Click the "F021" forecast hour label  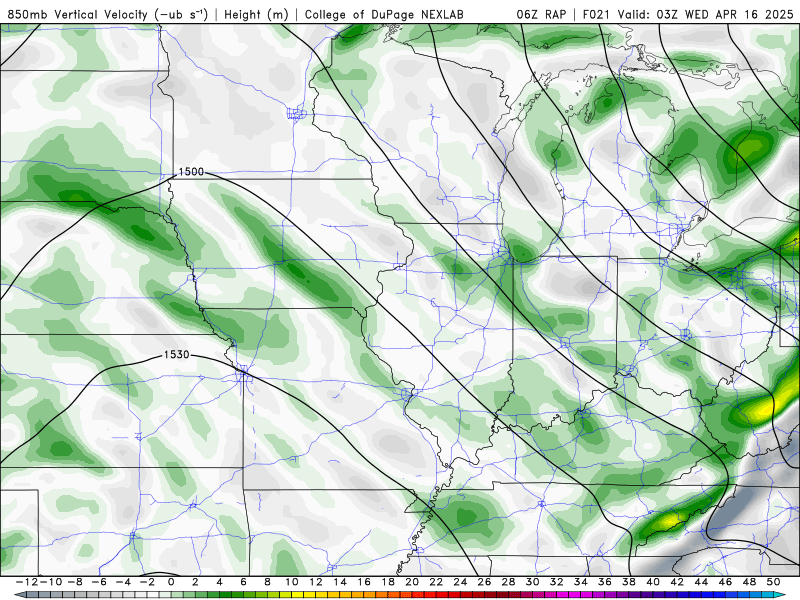pyautogui.click(x=596, y=15)
